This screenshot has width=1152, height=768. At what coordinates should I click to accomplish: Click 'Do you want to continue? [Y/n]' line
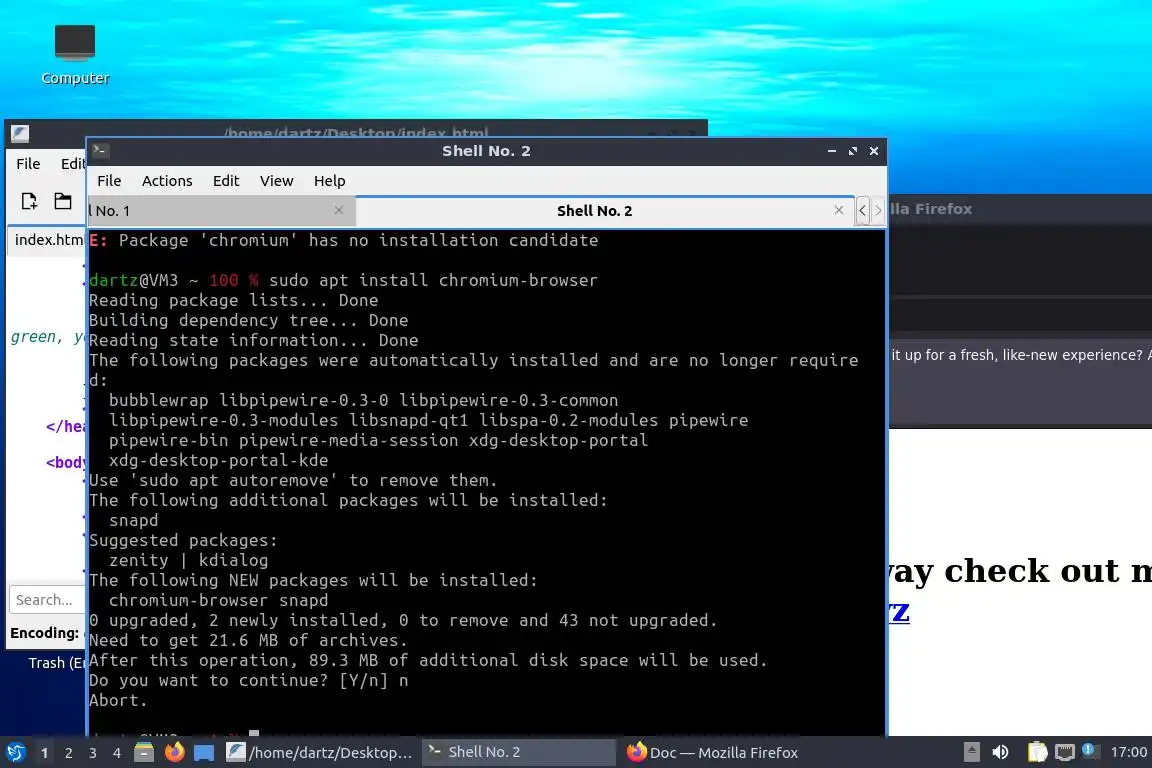(x=248, y=681)
